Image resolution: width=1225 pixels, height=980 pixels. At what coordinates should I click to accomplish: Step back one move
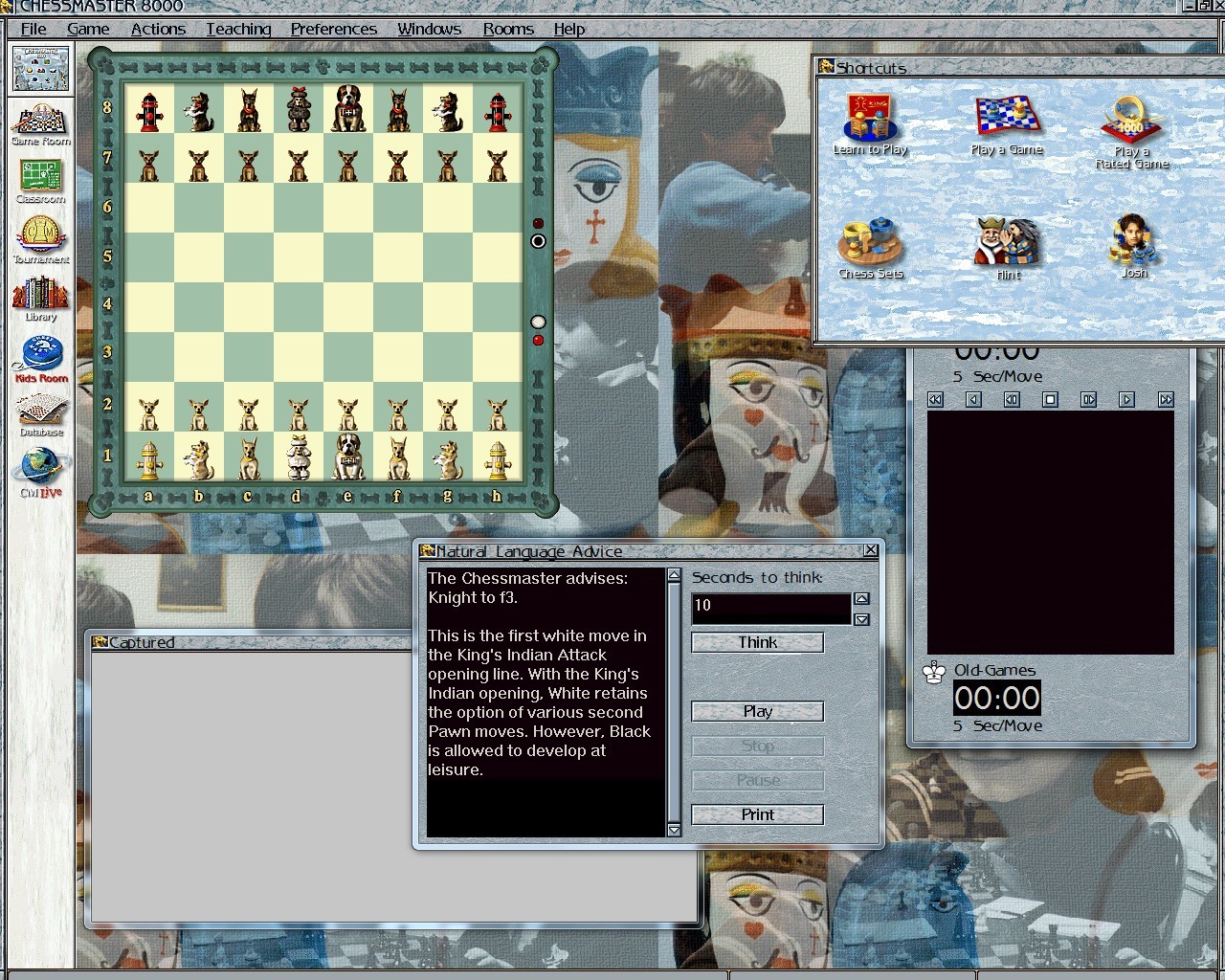pyautogui.click(x=1013, y=399)
